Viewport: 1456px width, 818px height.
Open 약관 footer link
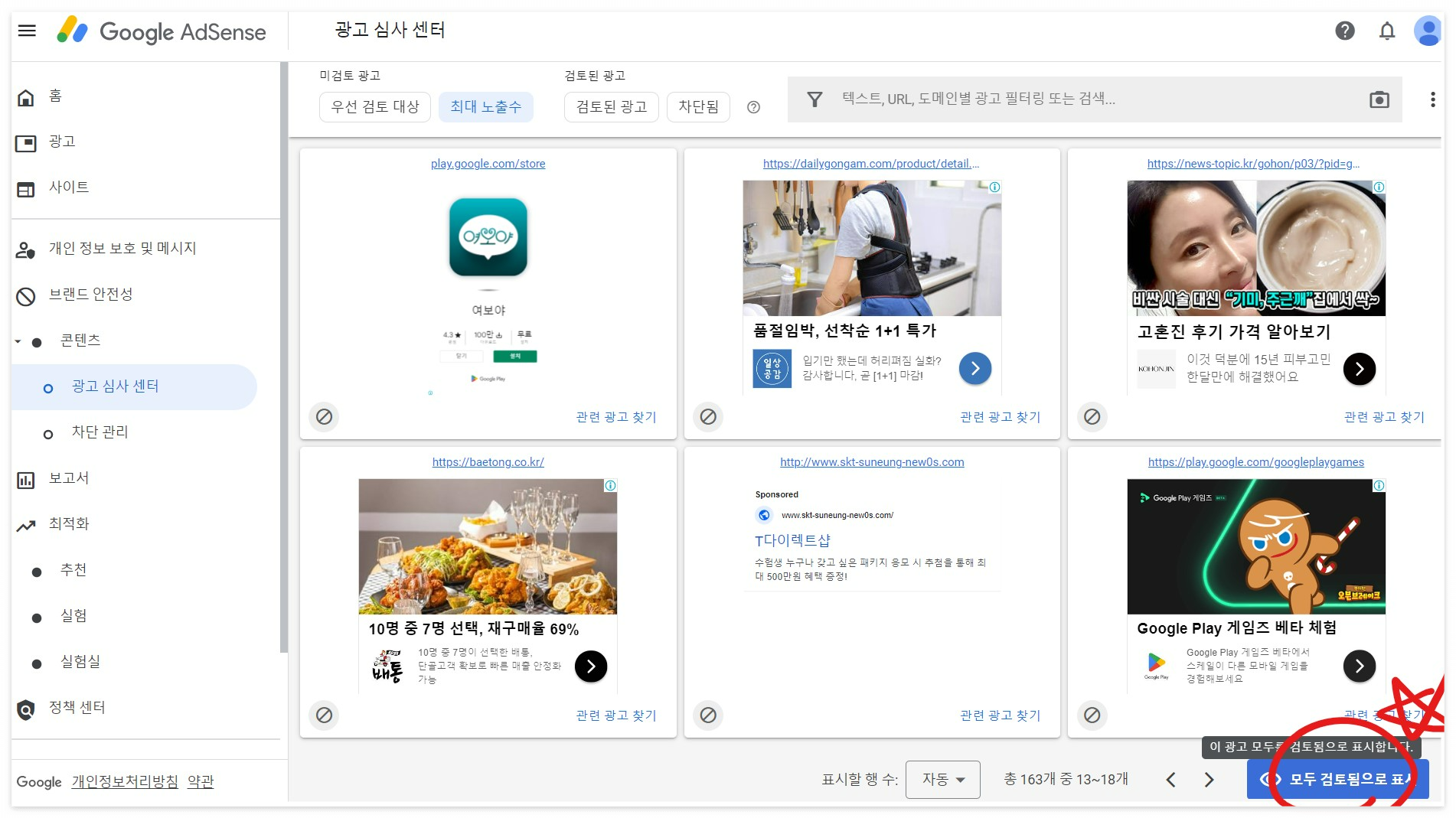[x=201, y=782]
